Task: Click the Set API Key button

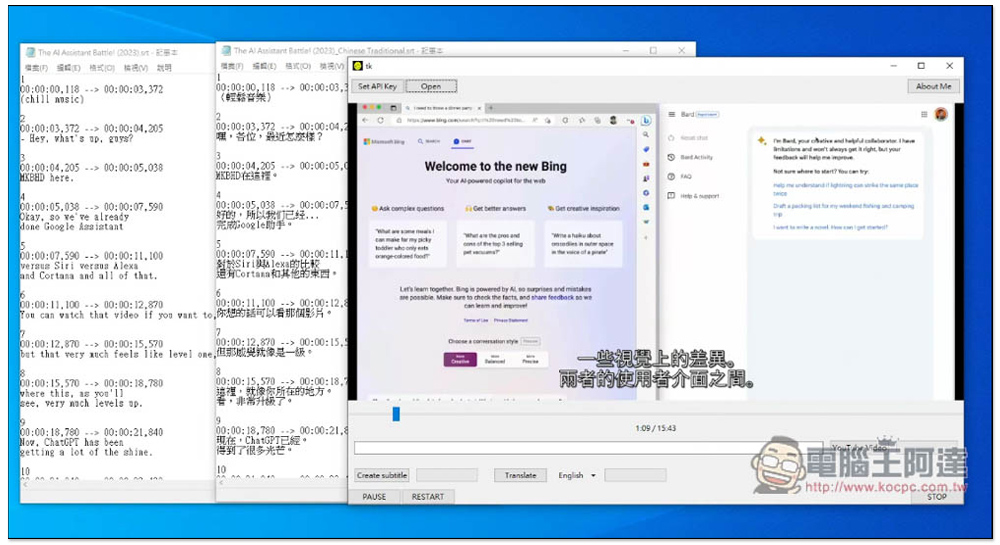Action: [377, 86]
